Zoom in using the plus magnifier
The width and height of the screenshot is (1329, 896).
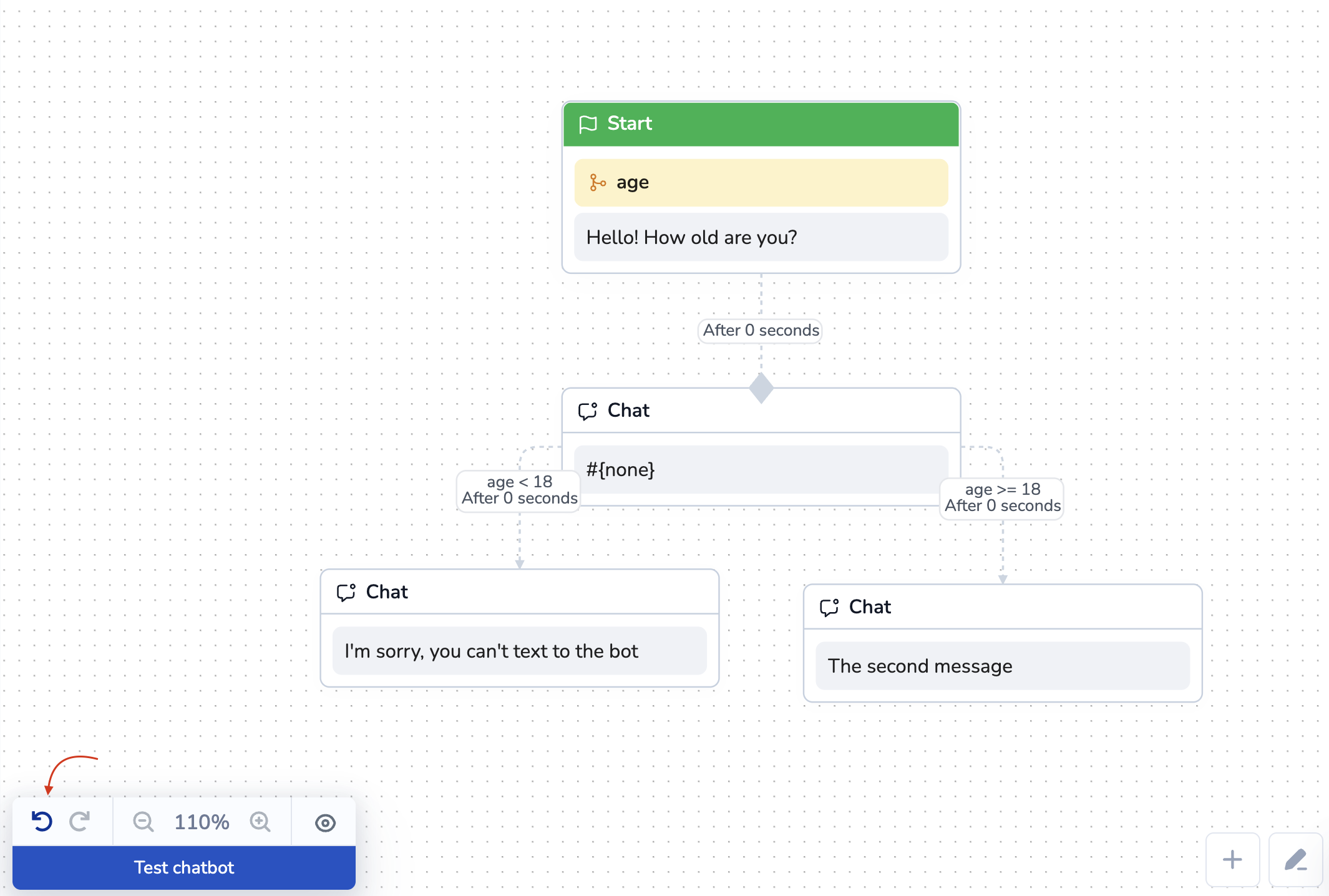tap(260, 822)
